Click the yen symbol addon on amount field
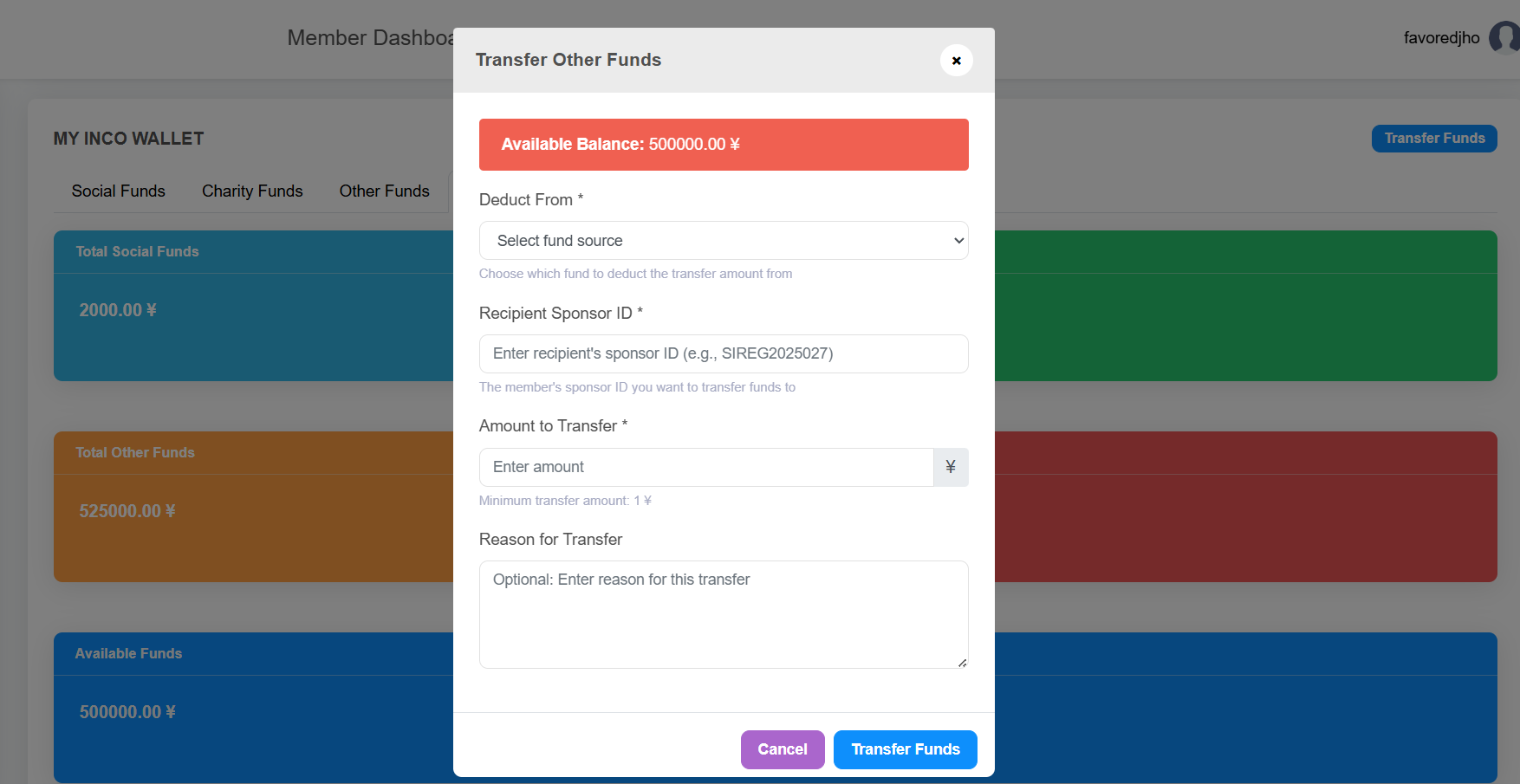Screen dimensions: 1520x784 coord(951,467)
